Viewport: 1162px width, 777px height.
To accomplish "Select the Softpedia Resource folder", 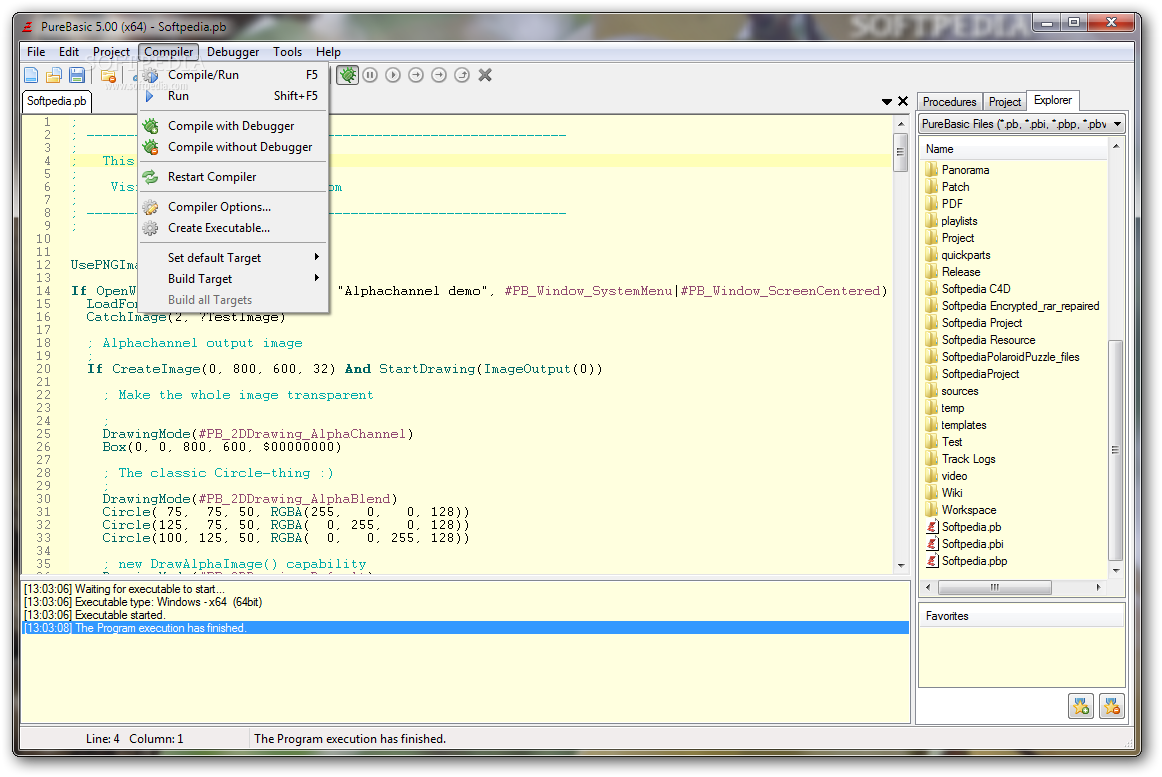I will coord(989,340).
